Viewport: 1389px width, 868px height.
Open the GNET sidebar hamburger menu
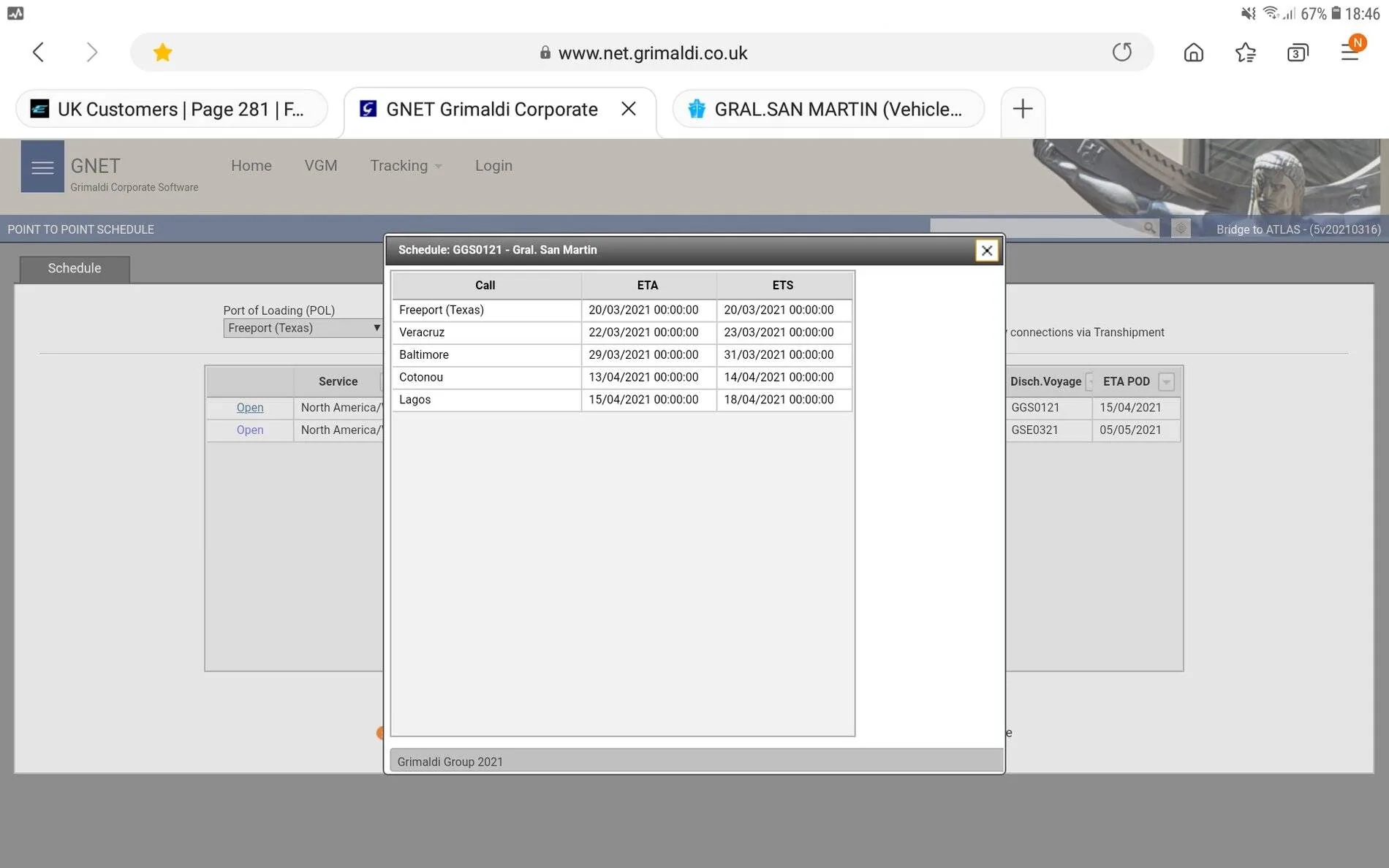pyautogui.click(x=42, y=167)
